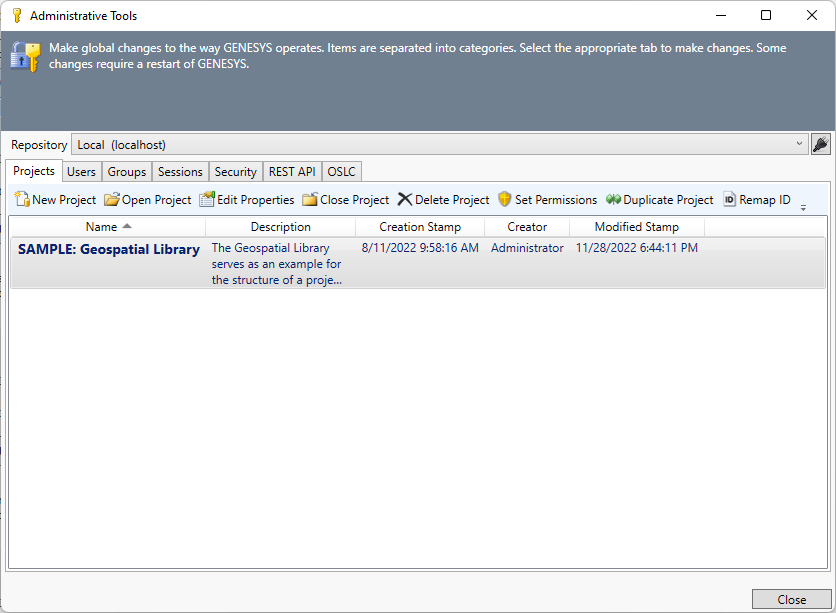Open Set Permissions shield icon
Viewport: 836px width, 613px height.
(505, 200)
